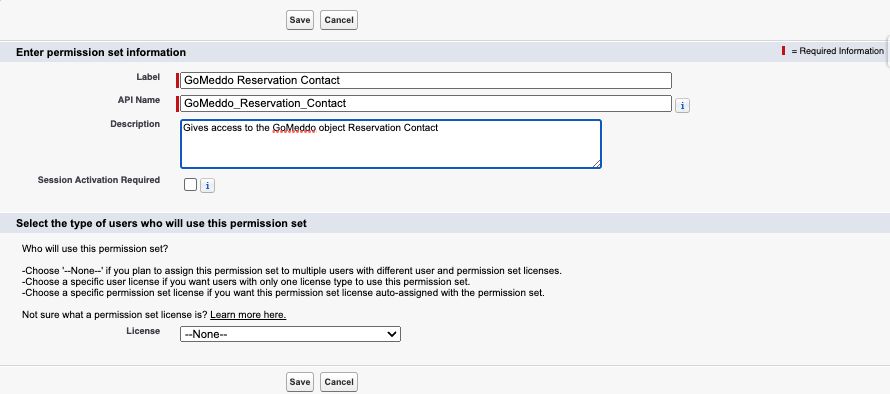Click the Description field label
Viewport: 890px width, 394px height.
click(135, 124)
